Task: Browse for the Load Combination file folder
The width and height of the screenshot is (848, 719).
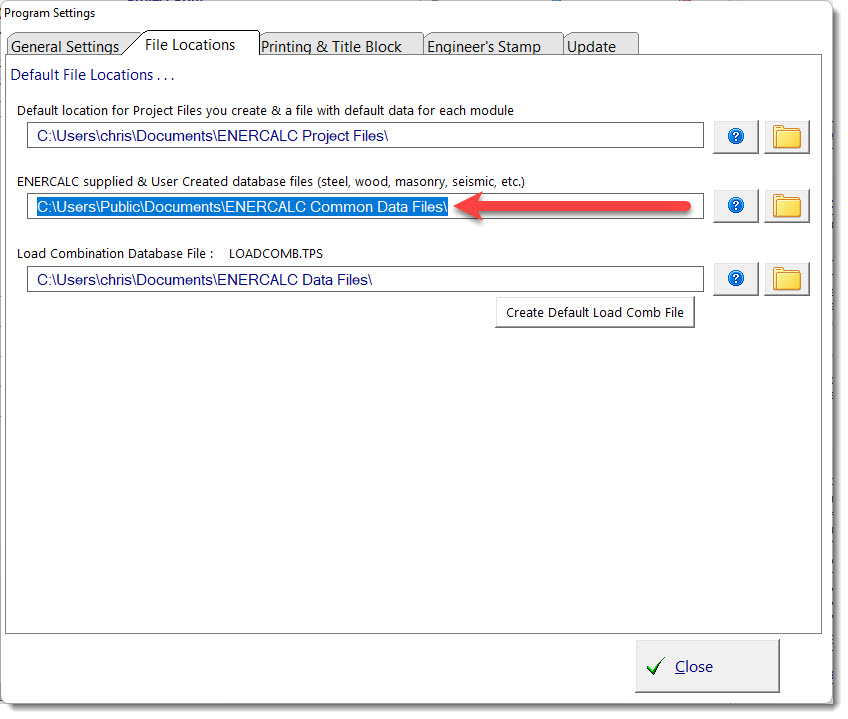Action: pyautogui.click(x=786, y=279)
